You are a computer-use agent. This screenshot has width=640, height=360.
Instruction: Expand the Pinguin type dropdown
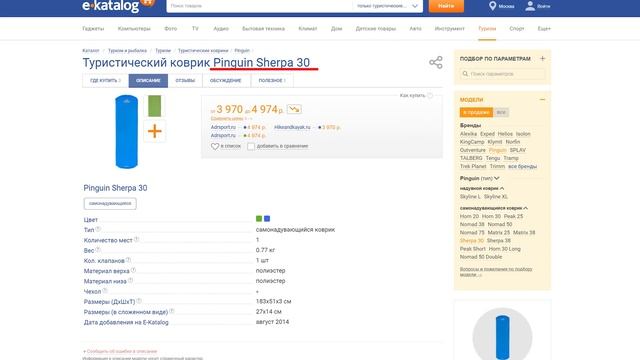pos(497,178)
